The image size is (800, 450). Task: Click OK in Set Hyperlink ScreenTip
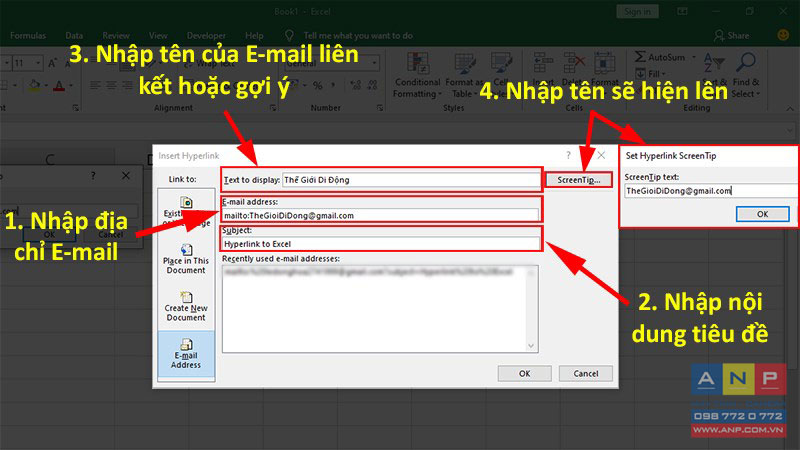[x=762, y=214]
